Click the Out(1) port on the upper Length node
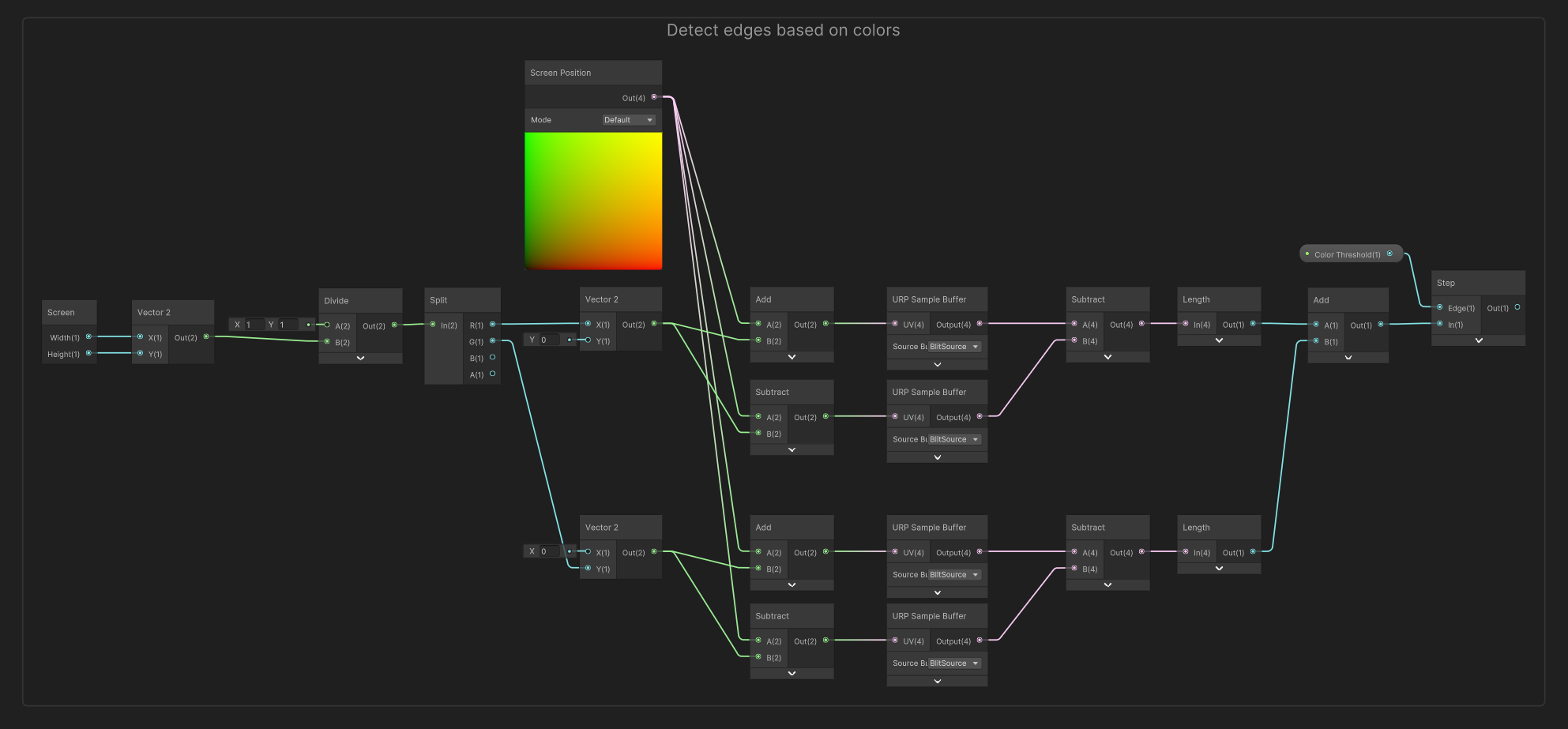This screenshot has width=1568, height=729. pyautogui.click(x=1252, y=324)
